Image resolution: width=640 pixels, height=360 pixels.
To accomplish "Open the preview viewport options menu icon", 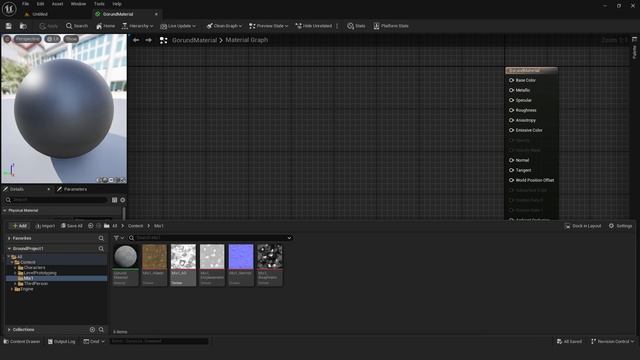I will 7,39.
